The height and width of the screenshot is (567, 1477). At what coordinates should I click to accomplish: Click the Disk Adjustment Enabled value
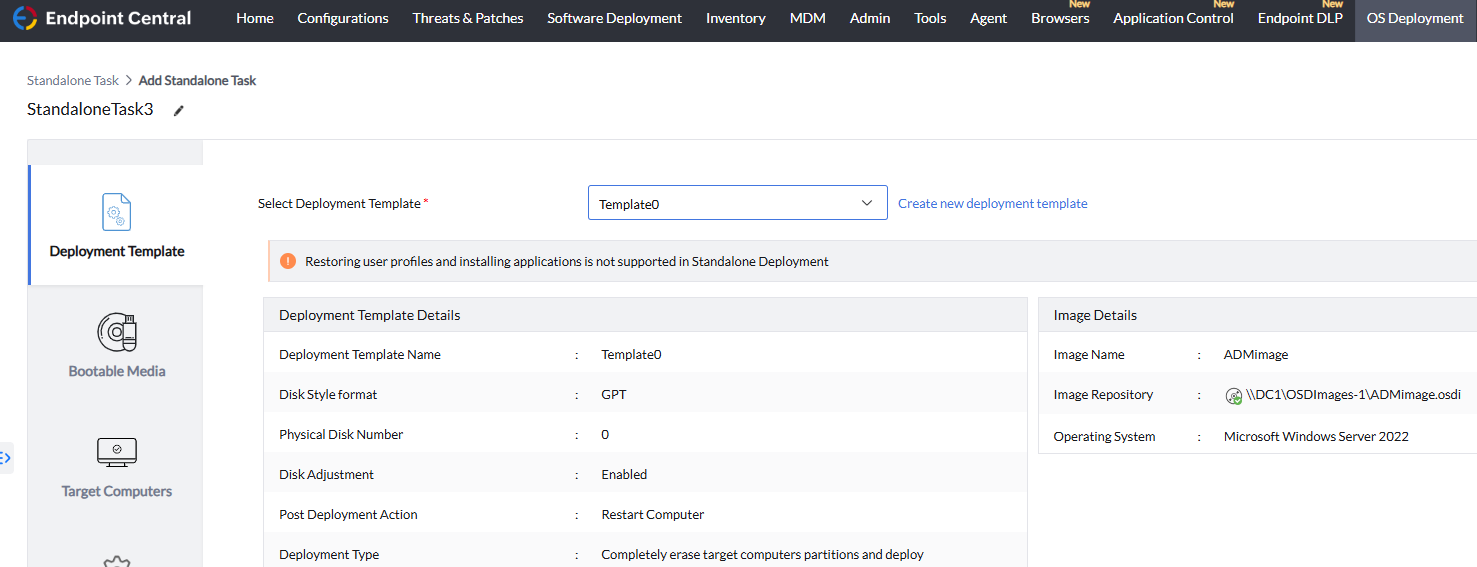click(624, 474)
